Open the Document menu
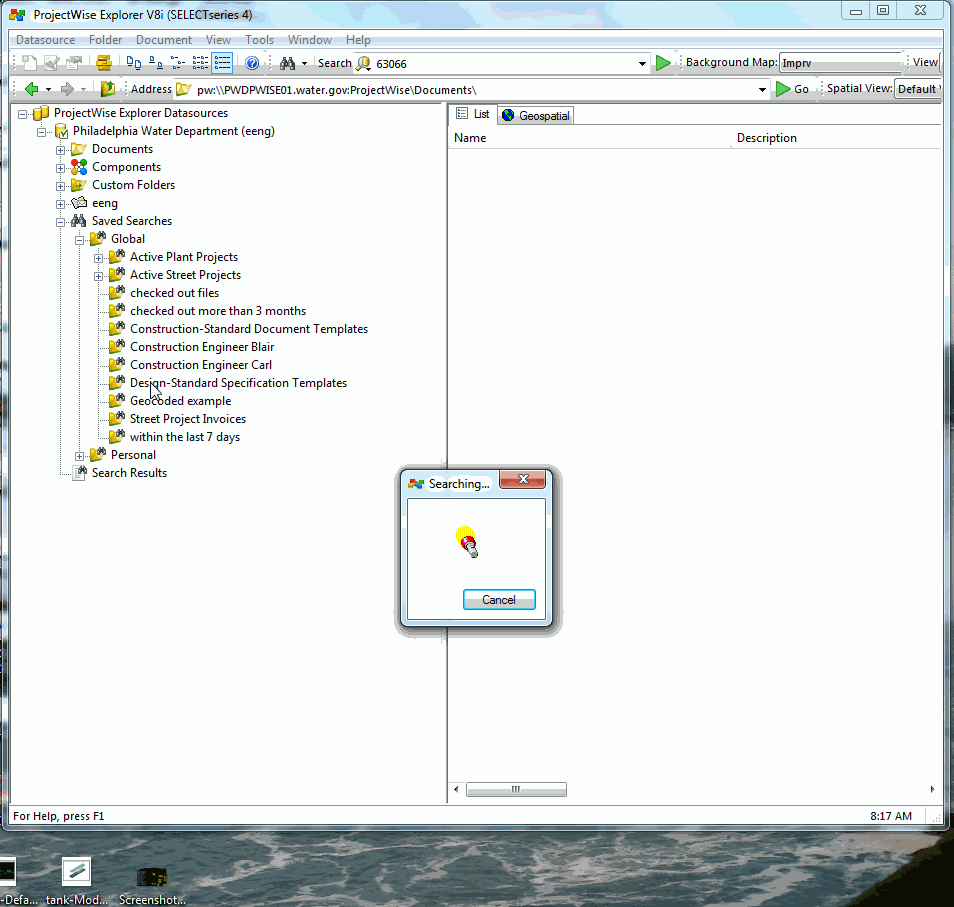 pyautogui.click(x=164, y=40)
